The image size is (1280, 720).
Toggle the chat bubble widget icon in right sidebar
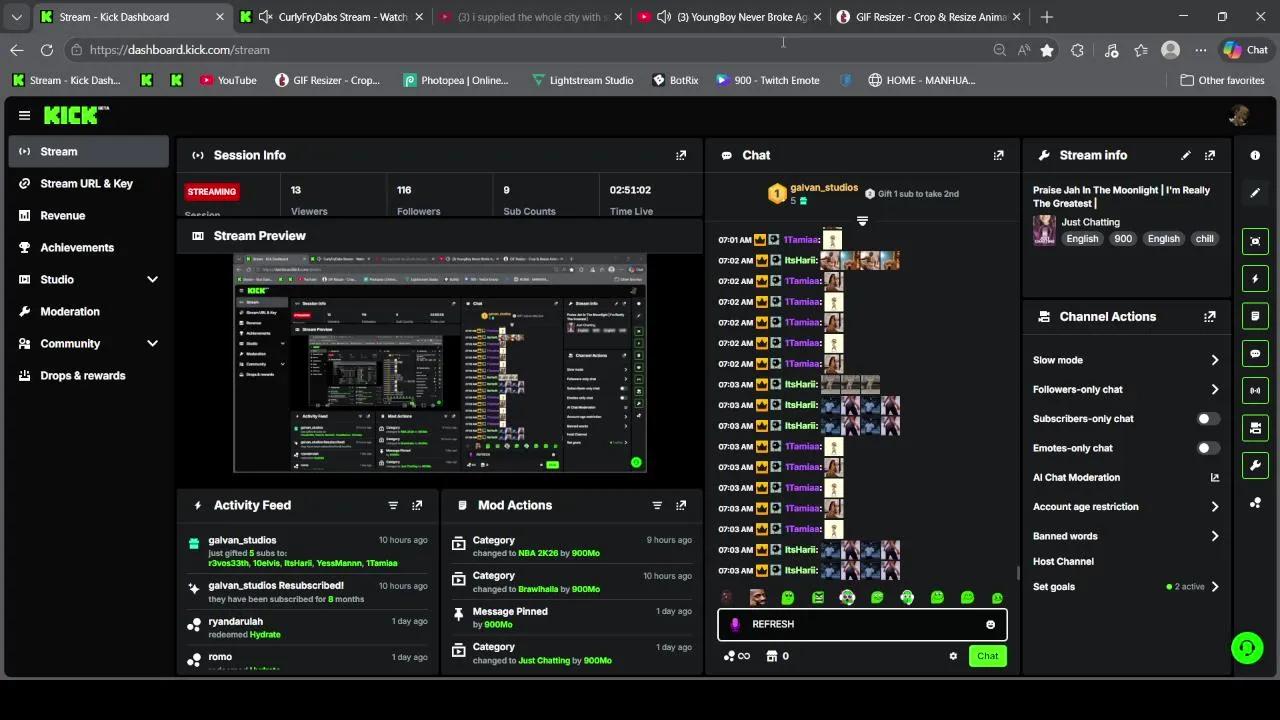coord(1255,353)
